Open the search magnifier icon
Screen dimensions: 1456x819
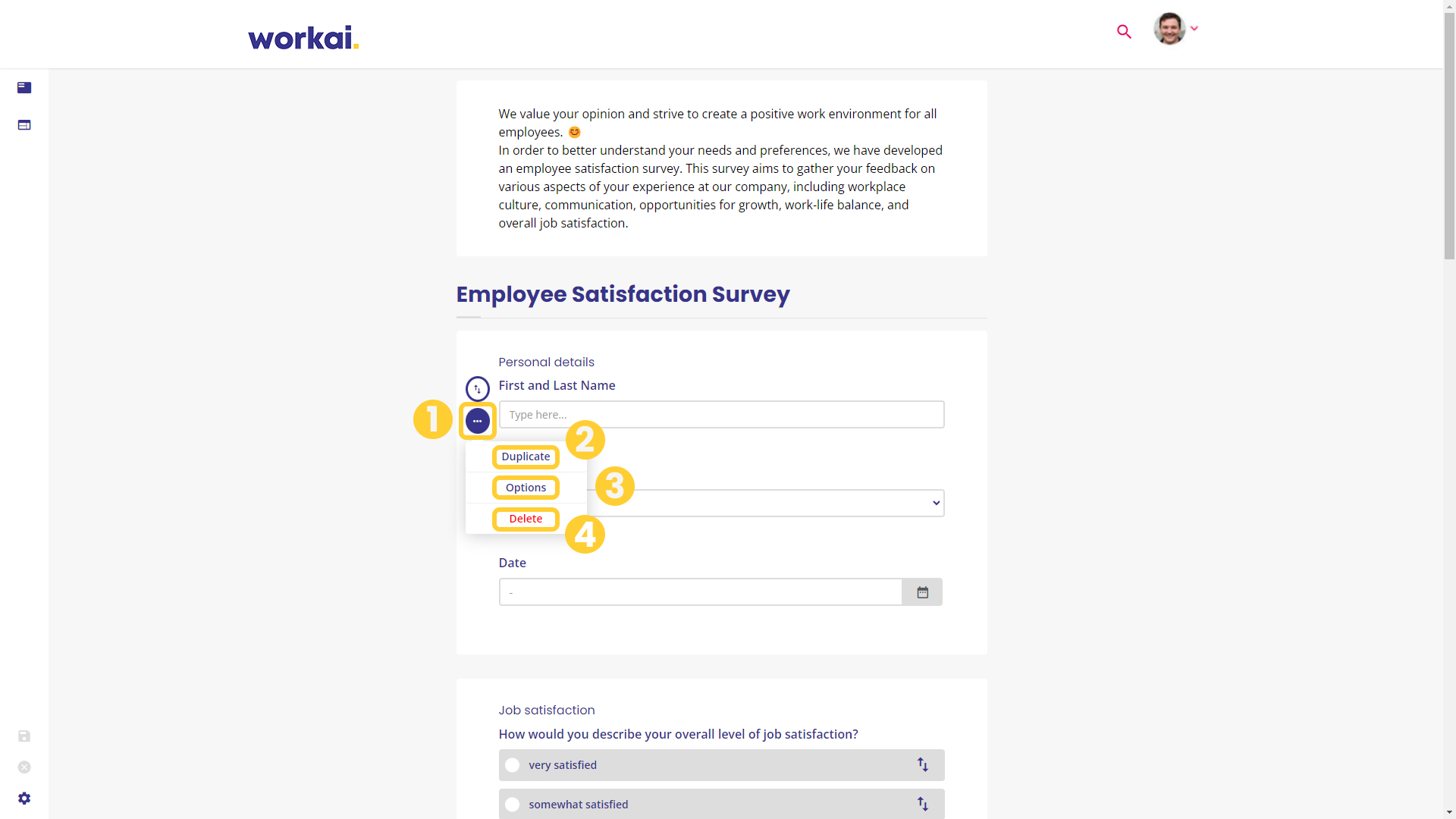1124,32
